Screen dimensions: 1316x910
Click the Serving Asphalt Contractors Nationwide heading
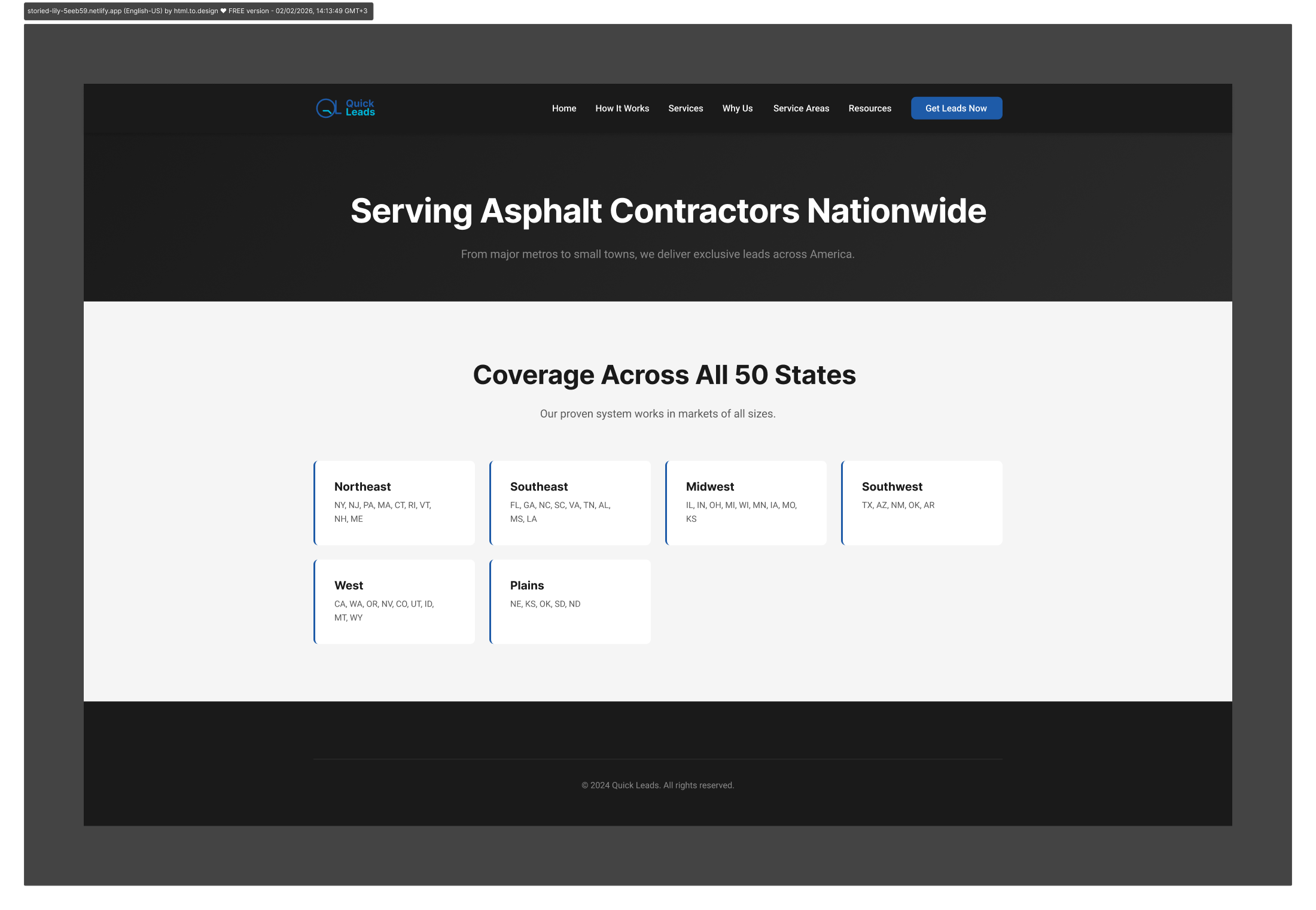click(668, 211)
